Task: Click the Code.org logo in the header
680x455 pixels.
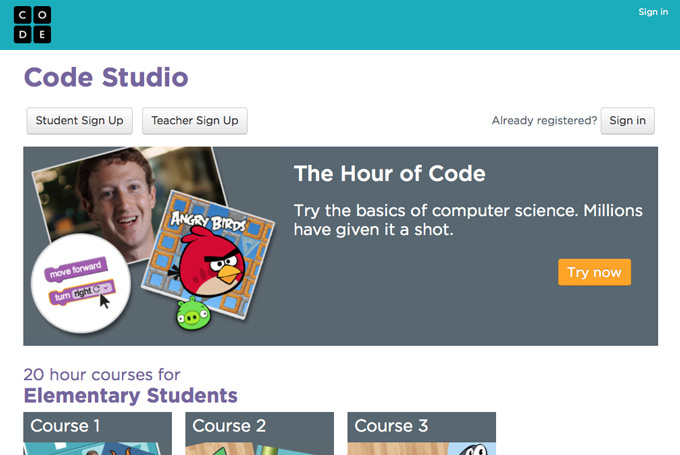Action: [x=32, y=24]
